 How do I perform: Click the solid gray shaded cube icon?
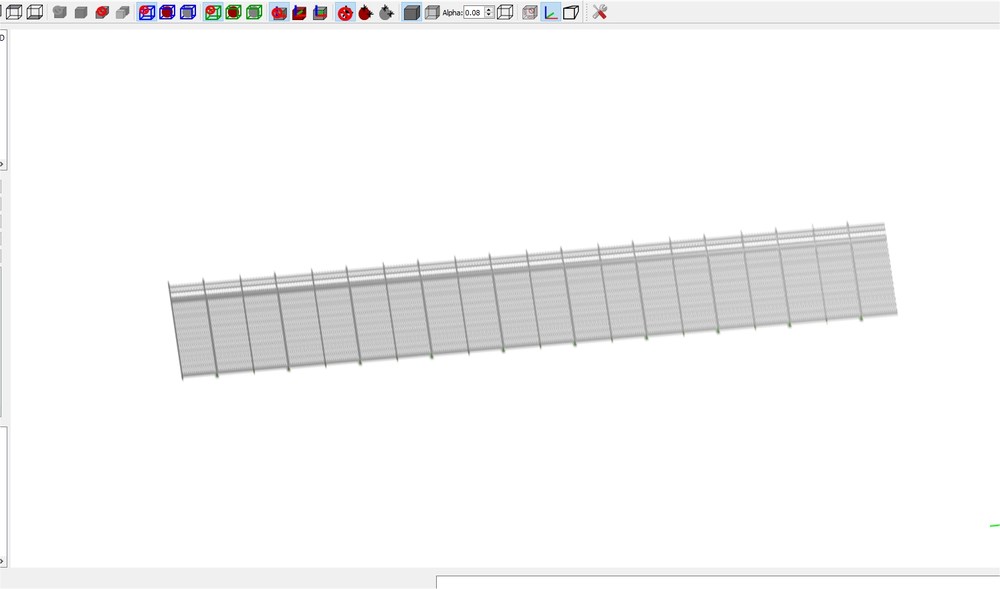[411, 12]
